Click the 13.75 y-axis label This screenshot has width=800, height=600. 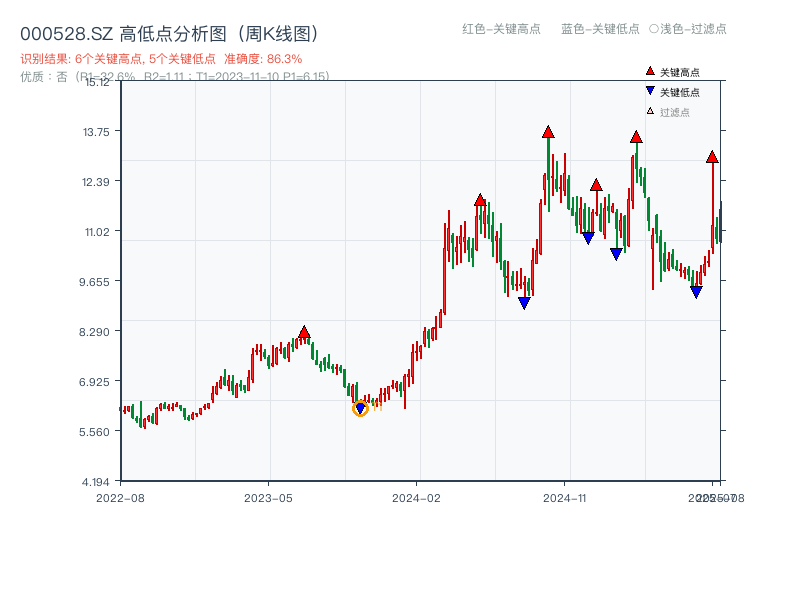tap(96, 132)
